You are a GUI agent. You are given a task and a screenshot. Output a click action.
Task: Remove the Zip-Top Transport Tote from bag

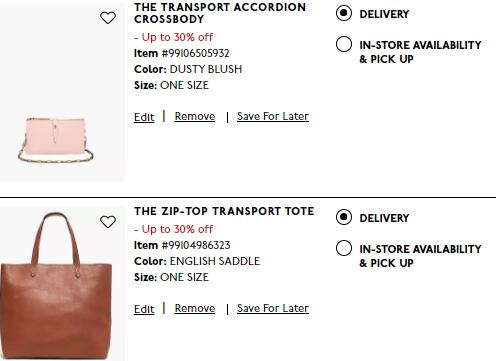click(x=195, y=308)
